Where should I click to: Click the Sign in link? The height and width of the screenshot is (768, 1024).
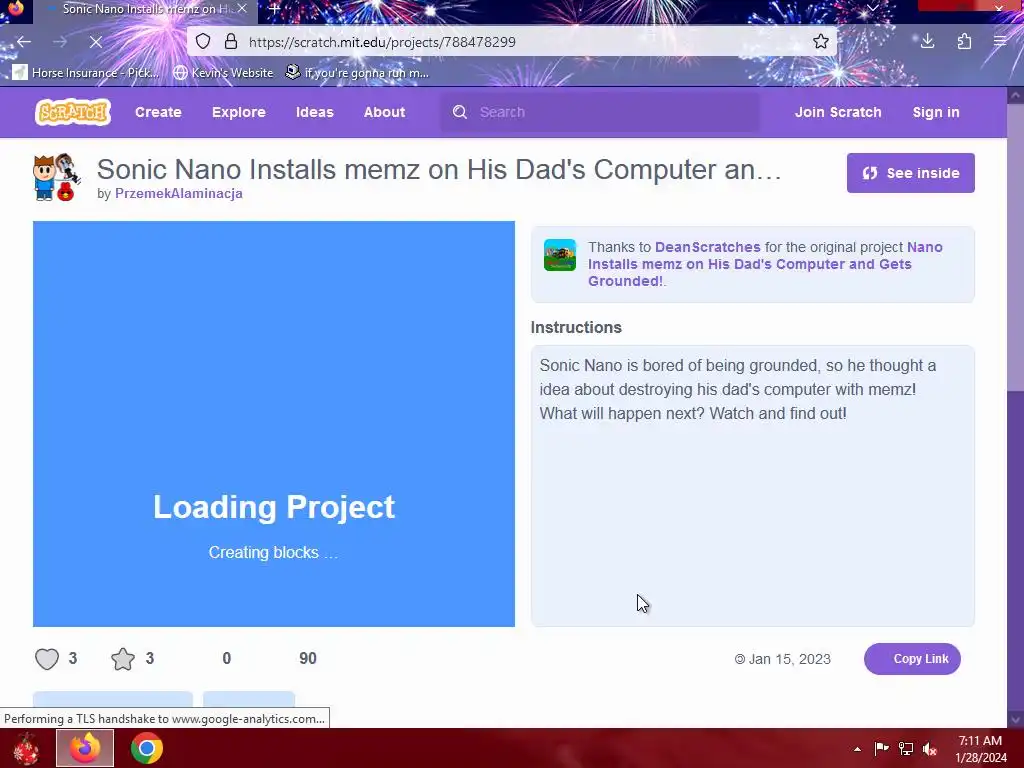tap(936, 112)
